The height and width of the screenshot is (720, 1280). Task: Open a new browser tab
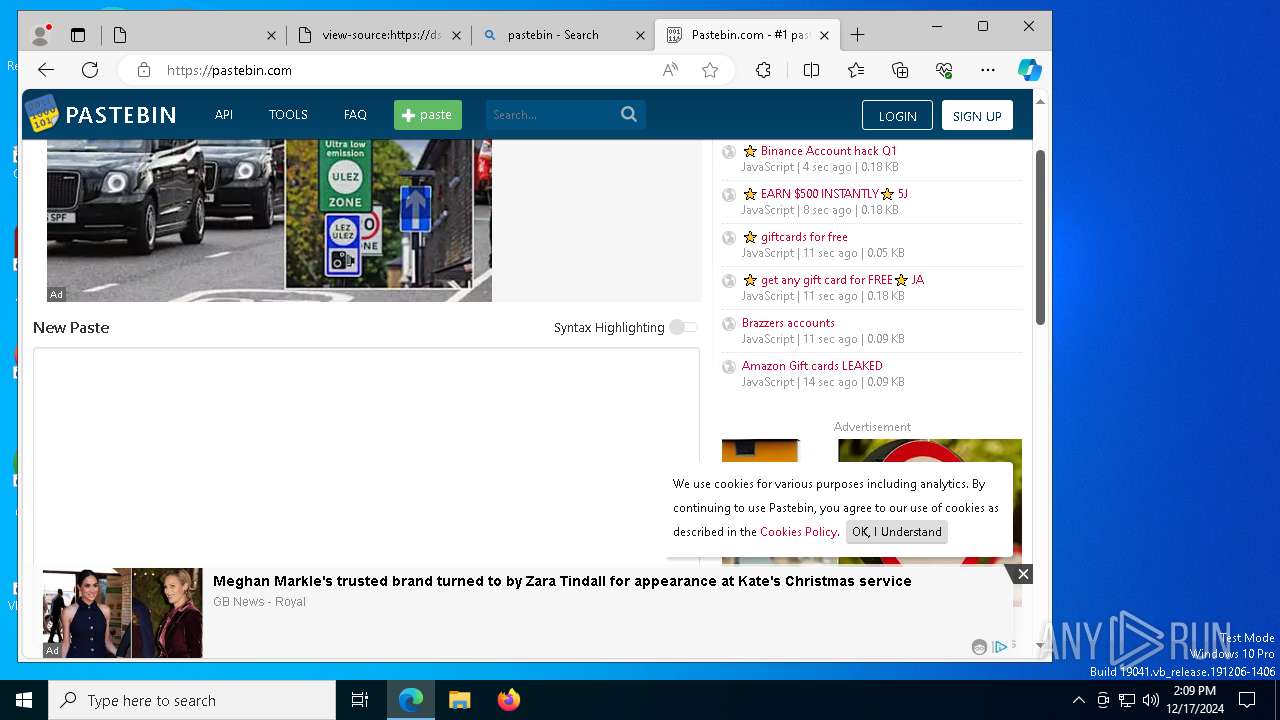pos(857,35)
